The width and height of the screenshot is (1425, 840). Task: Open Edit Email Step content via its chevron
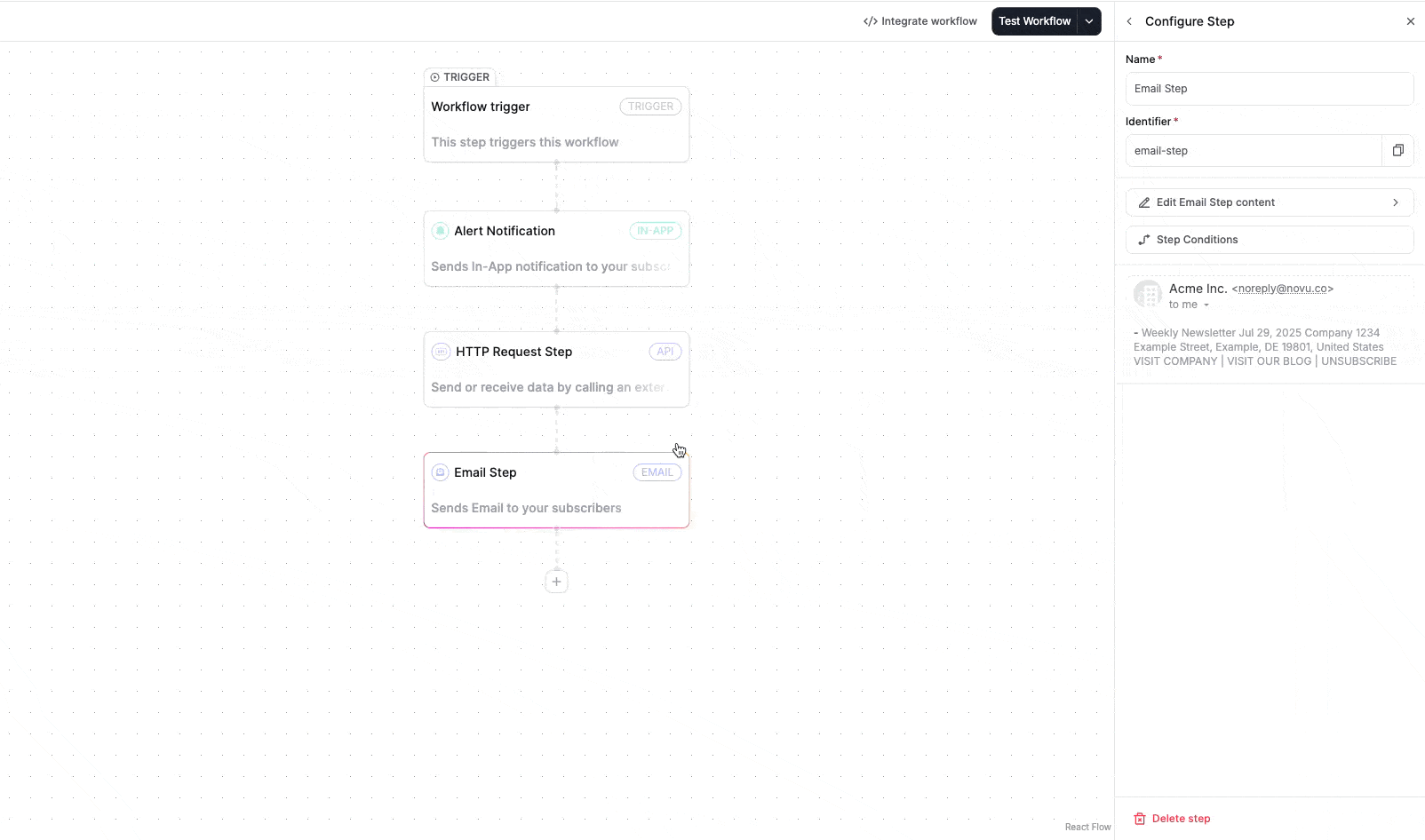pyautogui.click(x=1395, y=202)
